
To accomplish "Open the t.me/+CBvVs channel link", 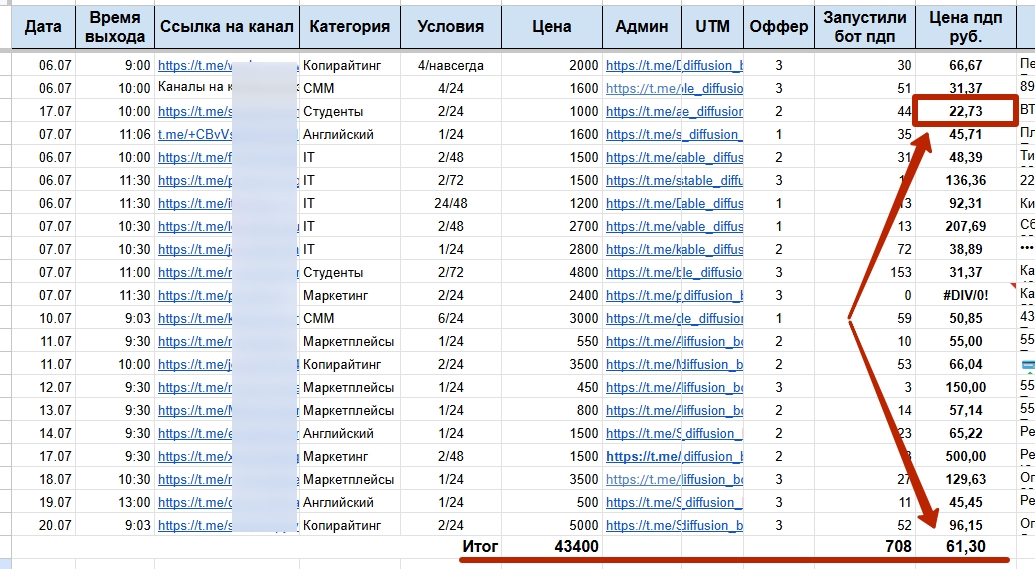I will pos(195,134).
